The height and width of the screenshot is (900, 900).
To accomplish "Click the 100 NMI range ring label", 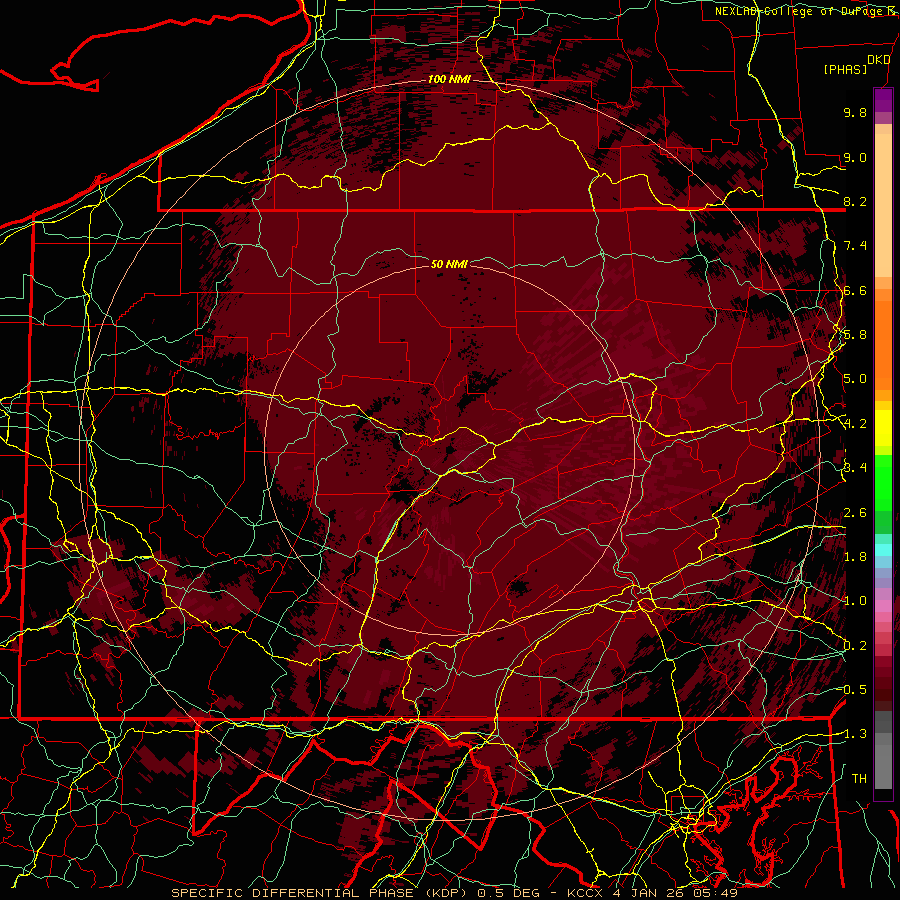I will click(449, 79).
